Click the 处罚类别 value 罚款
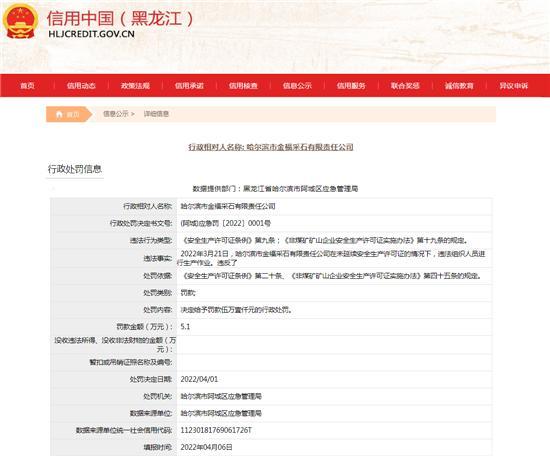Screen dimensions: 550x457 point(188,293)
